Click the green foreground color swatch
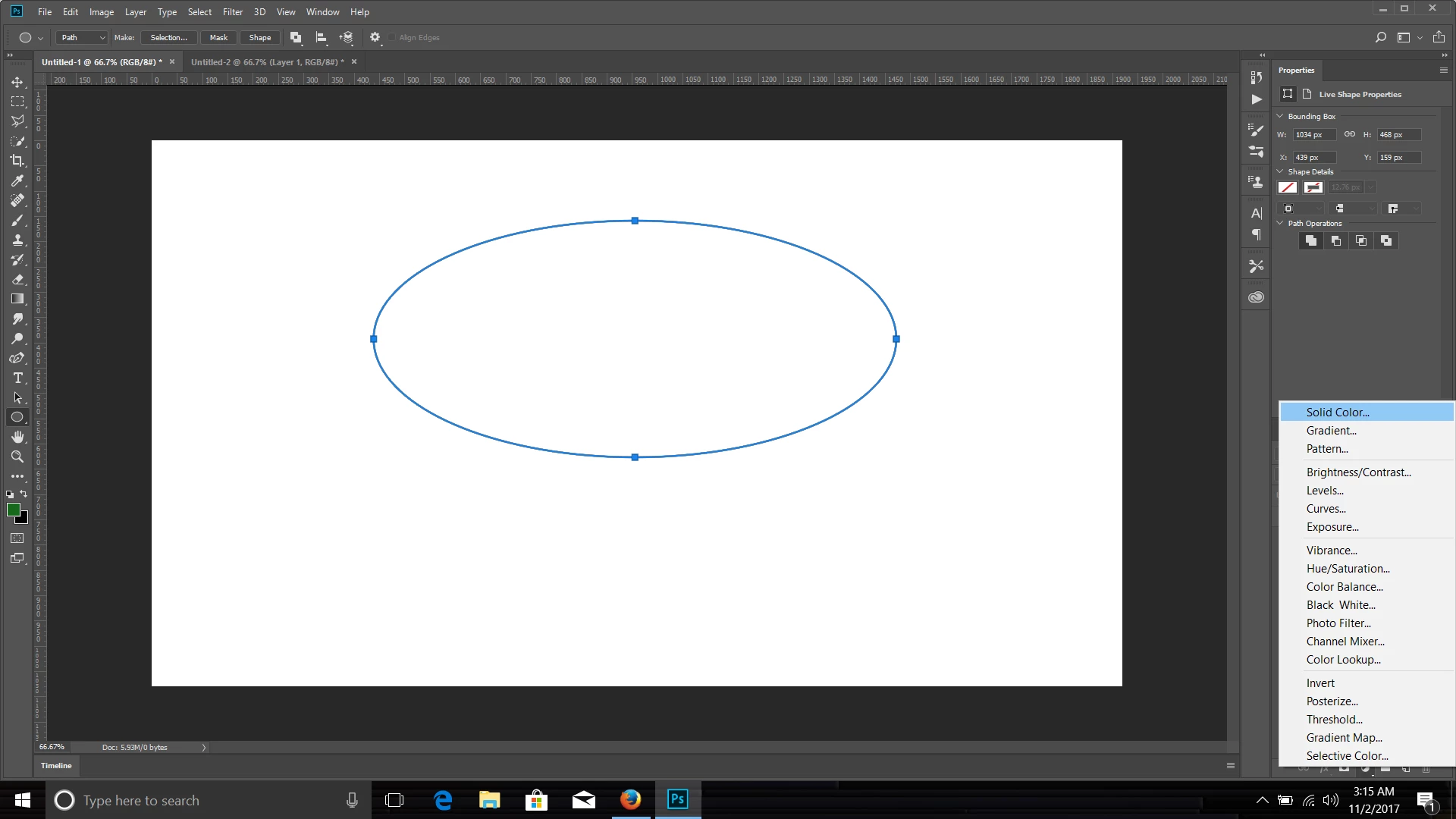Screen dimensions: 1456x819 coord(13,510)
